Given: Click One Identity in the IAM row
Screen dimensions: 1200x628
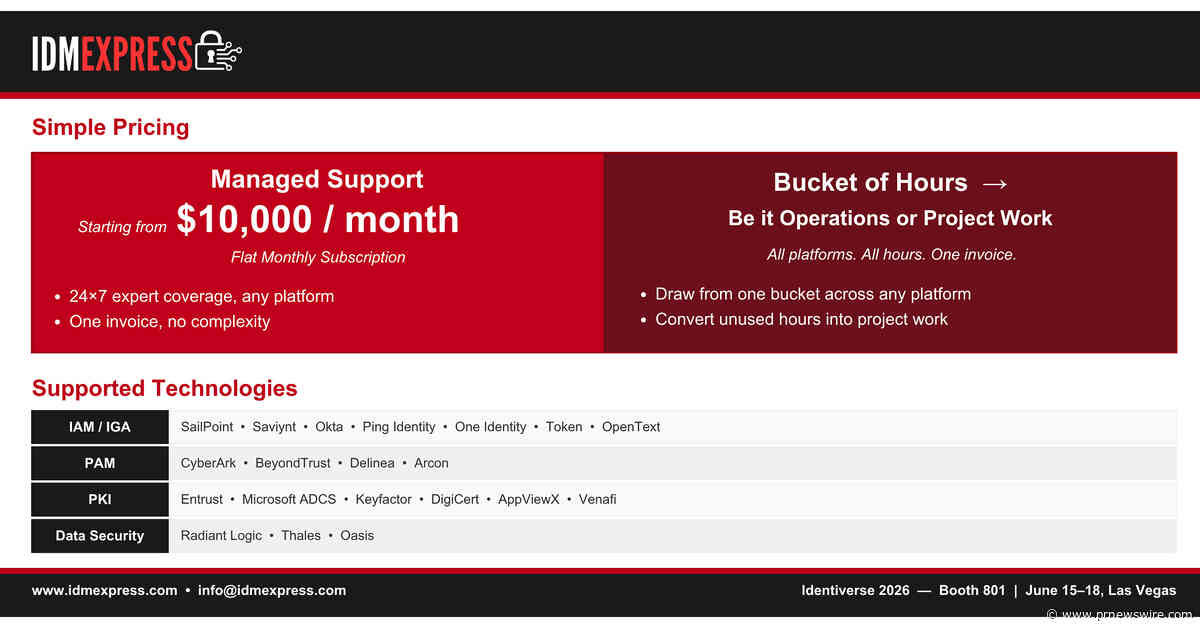Looking at the screenshot, I should 490,427.
